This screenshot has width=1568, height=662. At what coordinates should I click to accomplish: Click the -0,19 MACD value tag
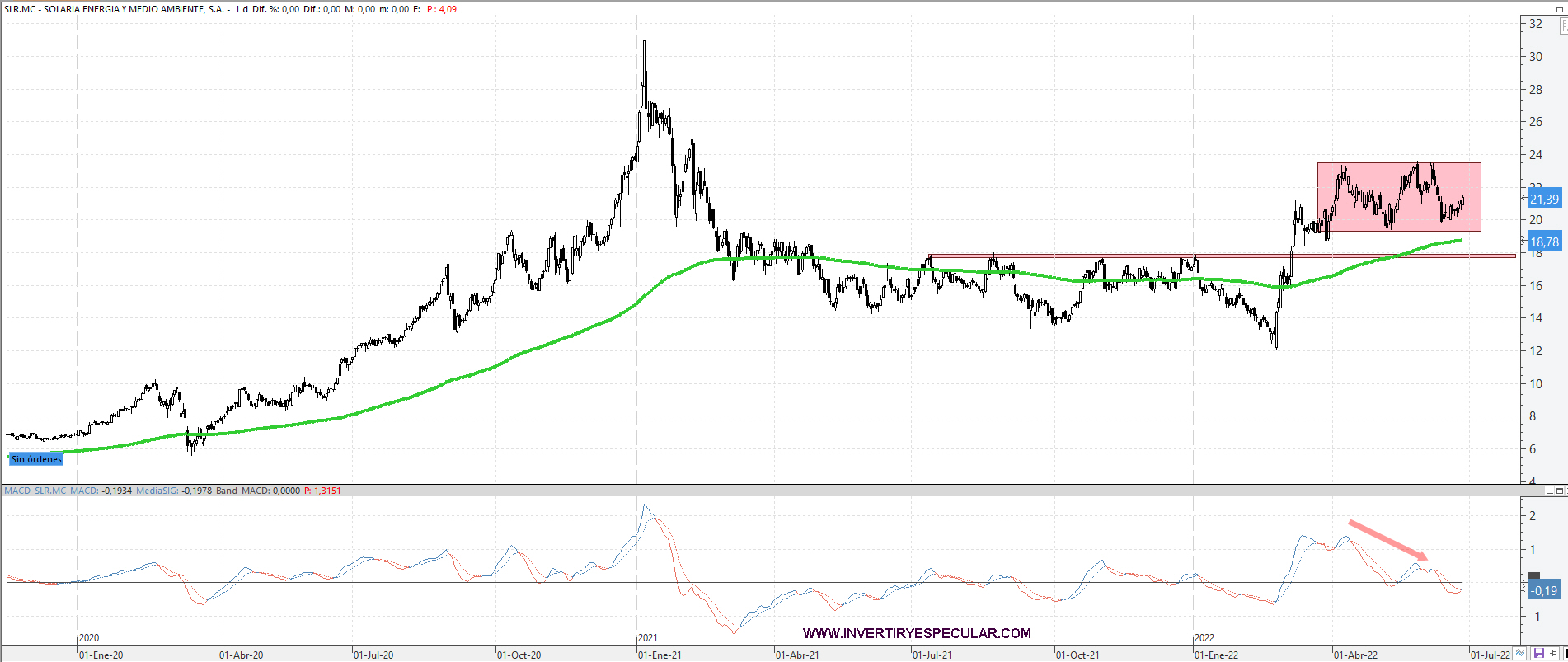[x=1544, y=590]
